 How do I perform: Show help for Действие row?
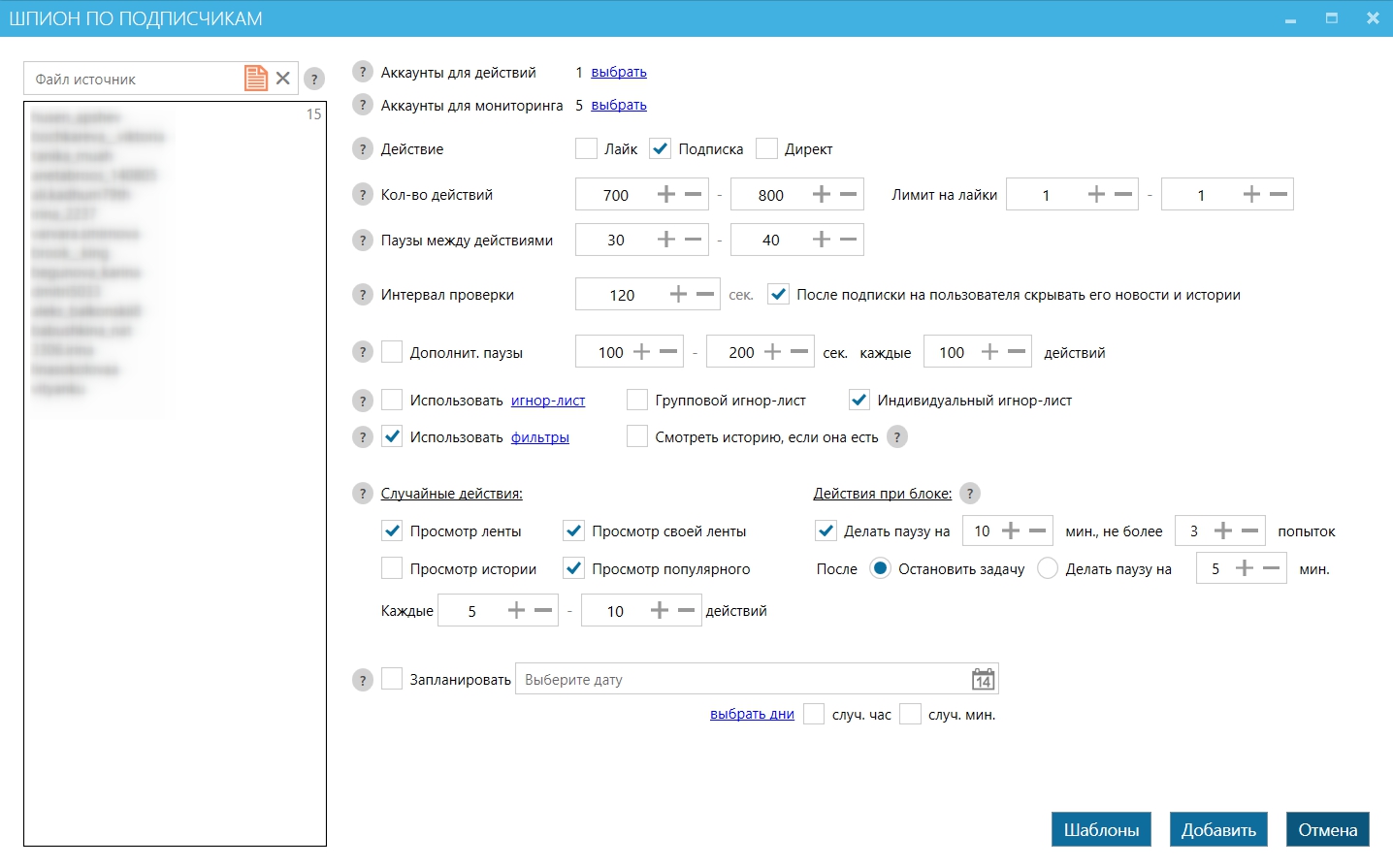tap(363, 148)
